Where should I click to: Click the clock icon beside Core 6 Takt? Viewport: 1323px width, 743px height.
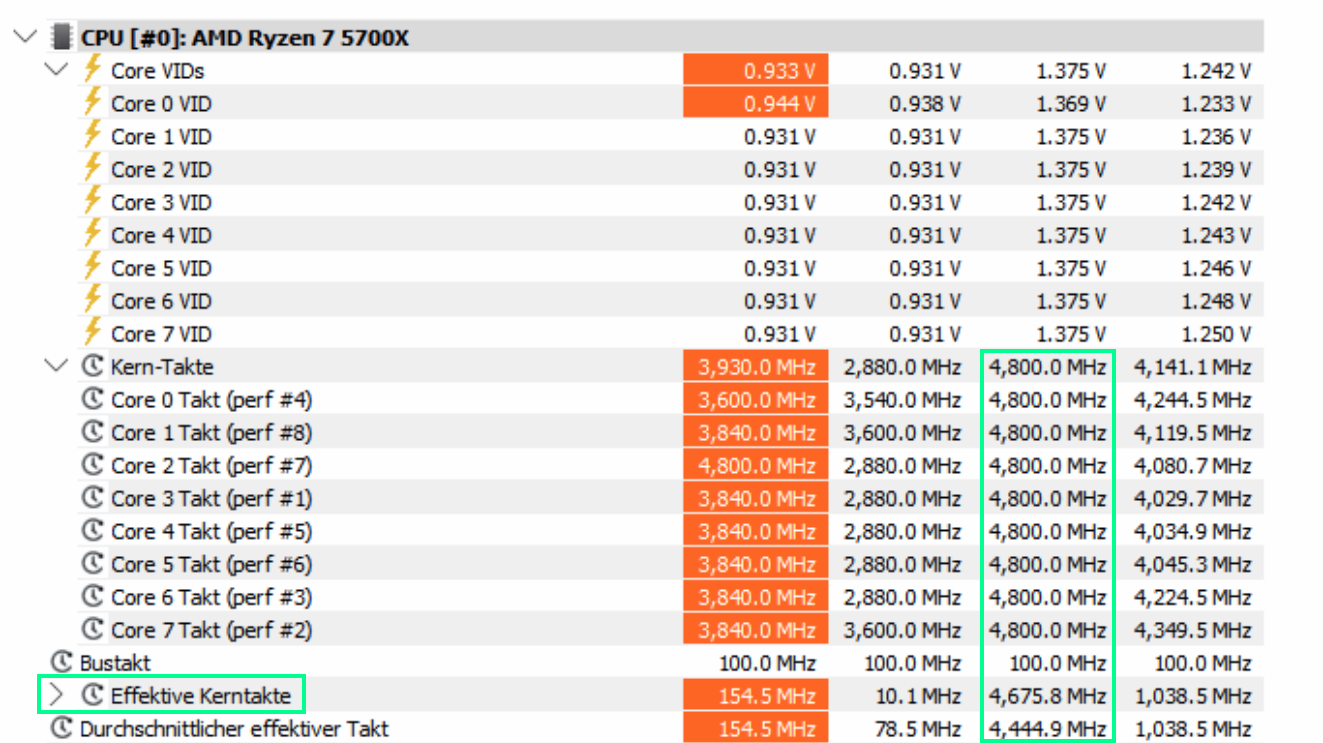[x=93, y=597]
